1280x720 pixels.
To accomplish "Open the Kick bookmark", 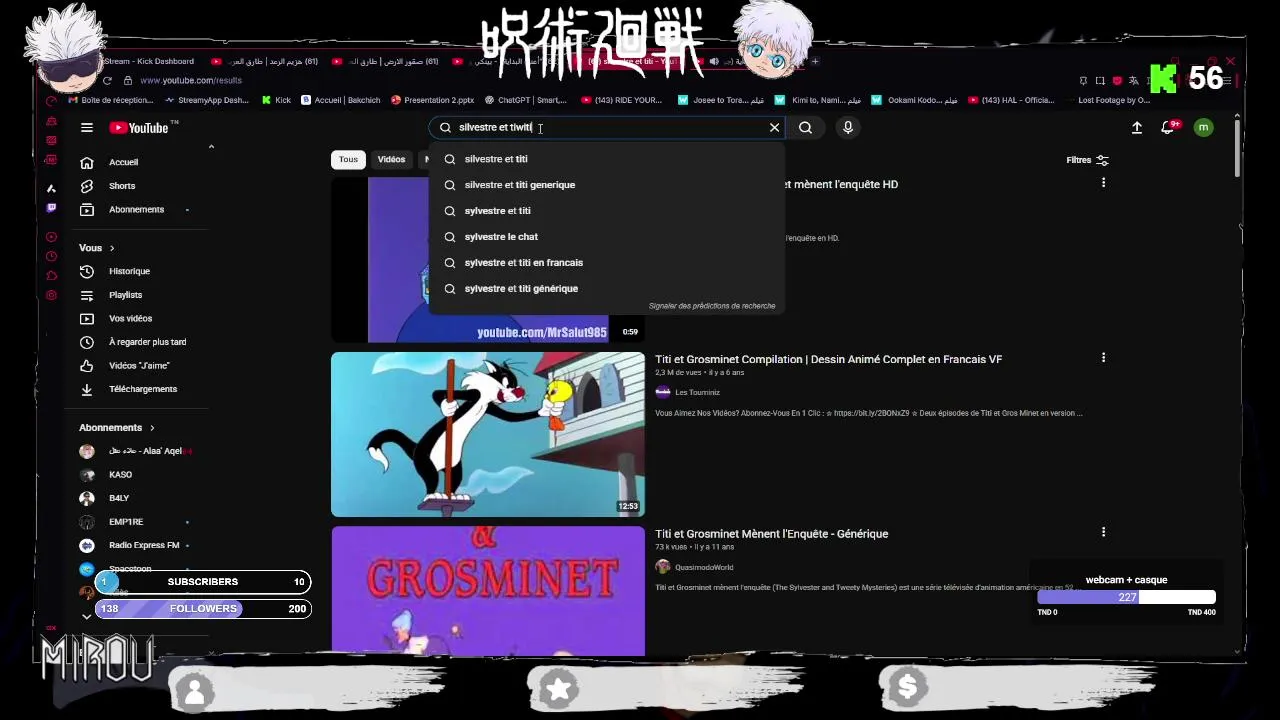I will point(276,100).
